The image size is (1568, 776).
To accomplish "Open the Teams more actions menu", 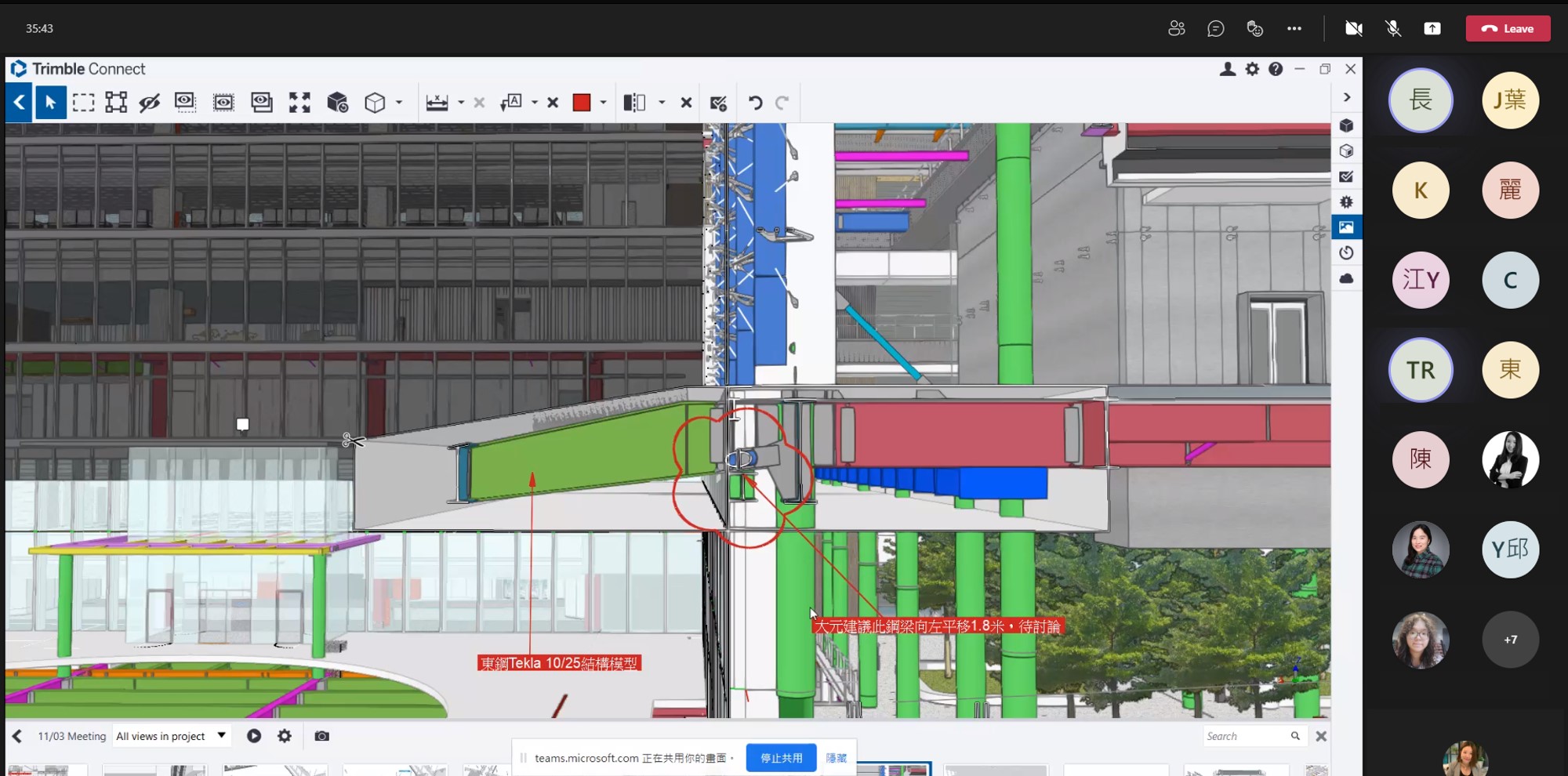I will pos(1294,29).
